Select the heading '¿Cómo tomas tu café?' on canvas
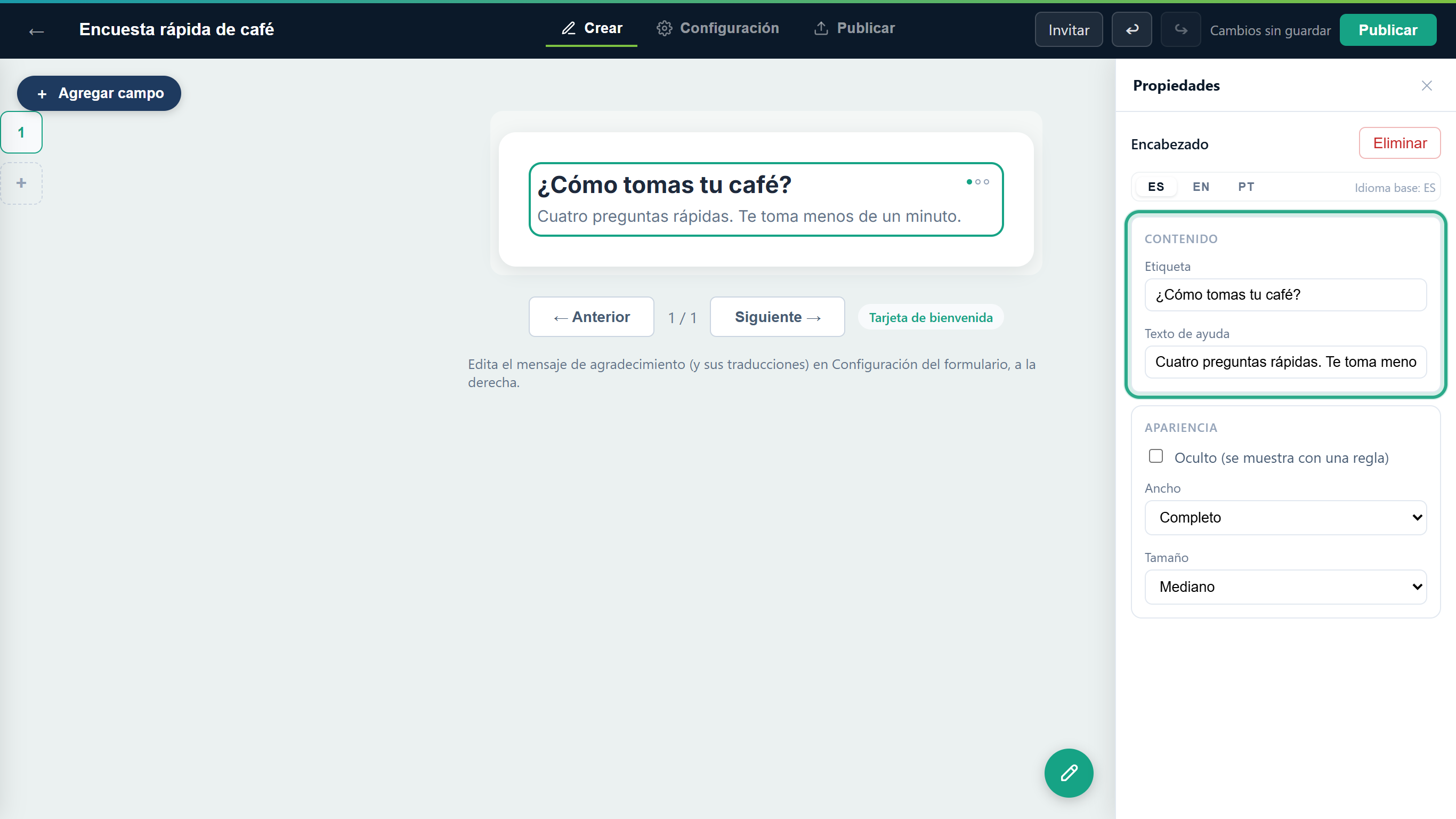Viewport: 1456px width, 819px height. [664, 185]
